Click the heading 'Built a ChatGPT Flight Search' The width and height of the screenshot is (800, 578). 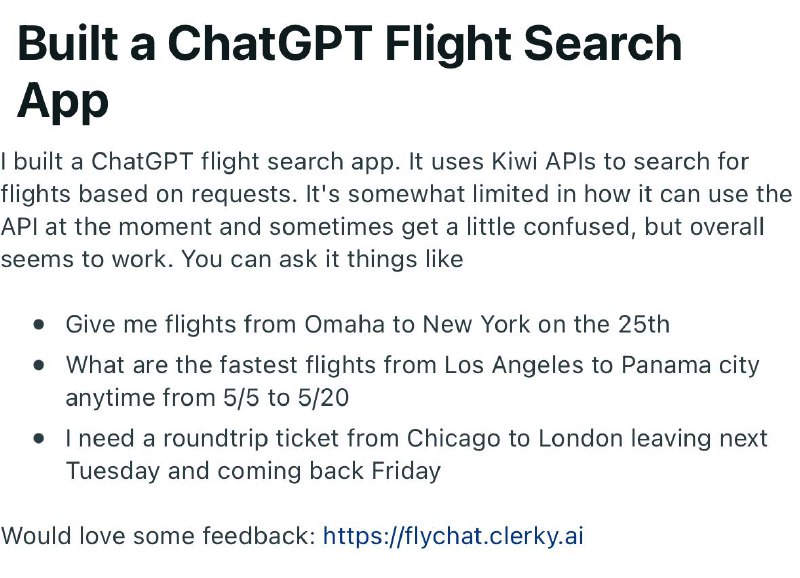click(349, 43)
